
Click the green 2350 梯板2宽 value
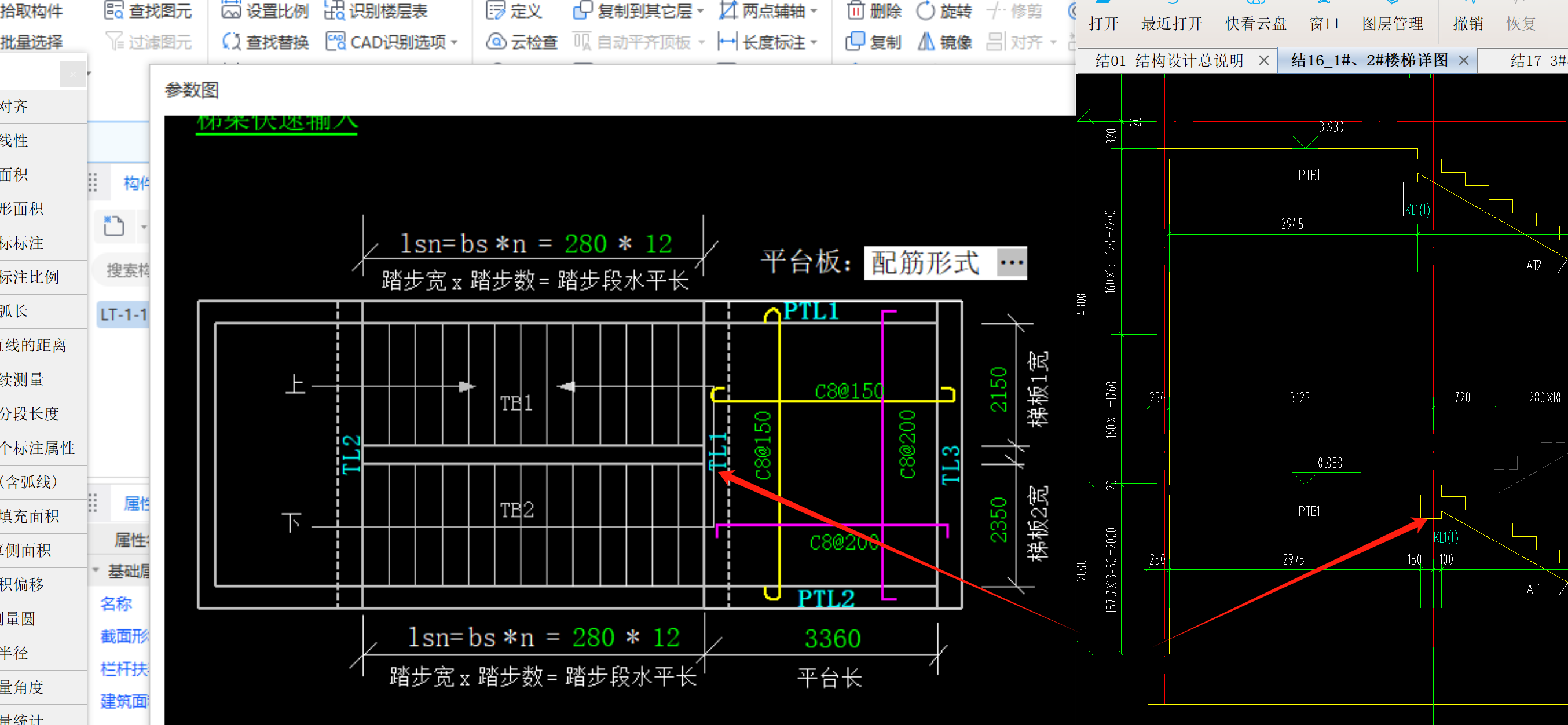tap(999, 520)
